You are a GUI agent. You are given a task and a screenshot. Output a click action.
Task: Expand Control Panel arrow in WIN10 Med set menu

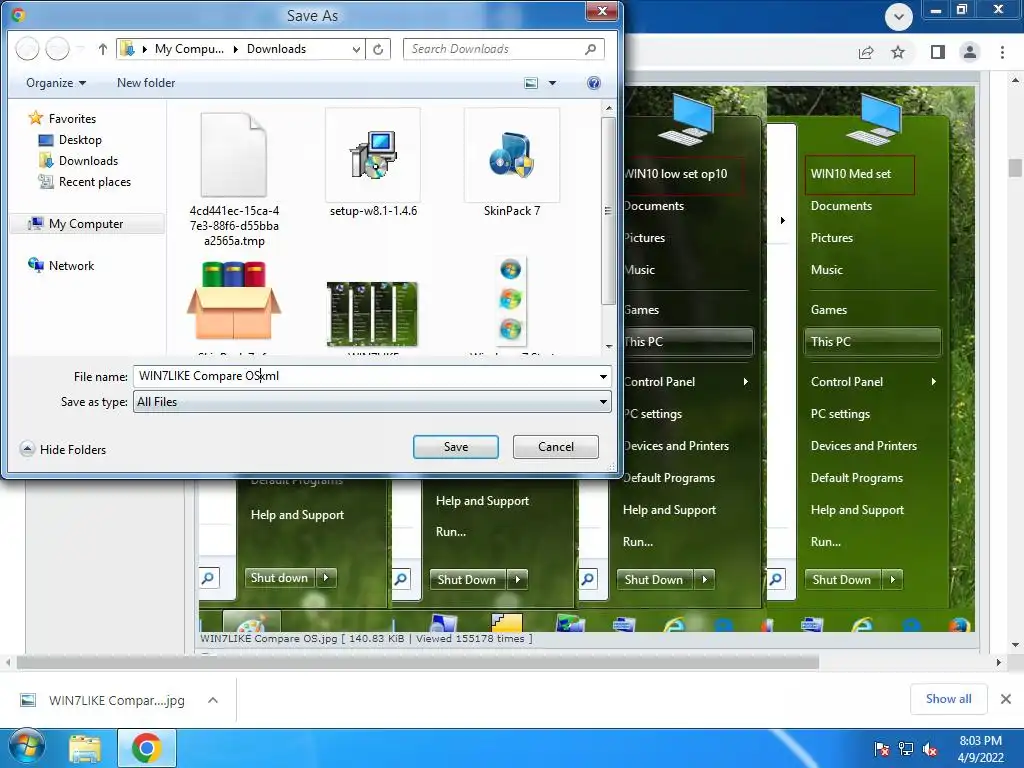[934, 381]
